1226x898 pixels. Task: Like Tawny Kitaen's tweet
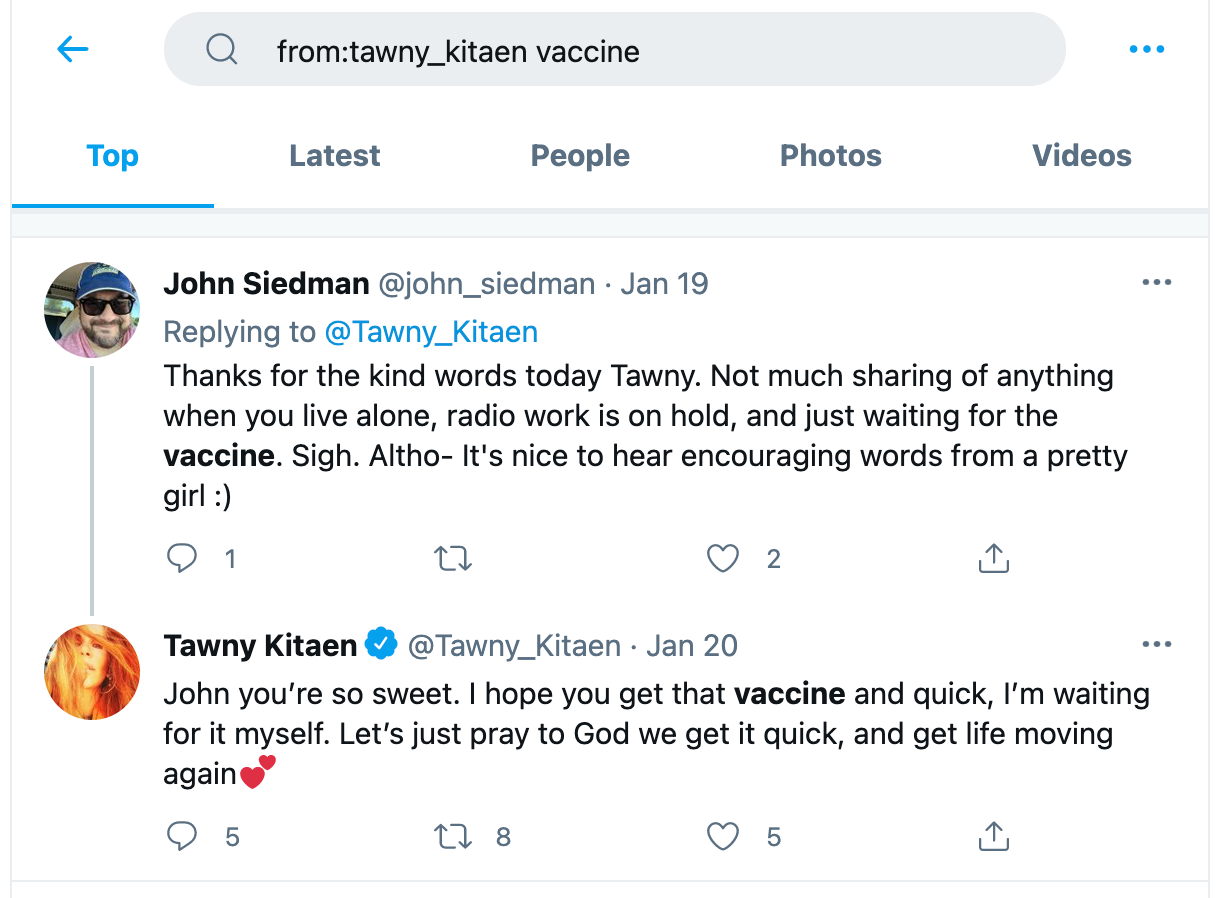coord(723,836)
